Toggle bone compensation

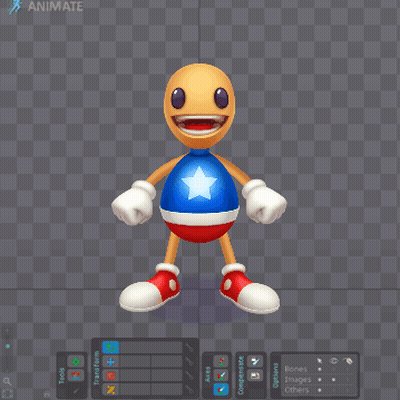click(x=255, y=361)
